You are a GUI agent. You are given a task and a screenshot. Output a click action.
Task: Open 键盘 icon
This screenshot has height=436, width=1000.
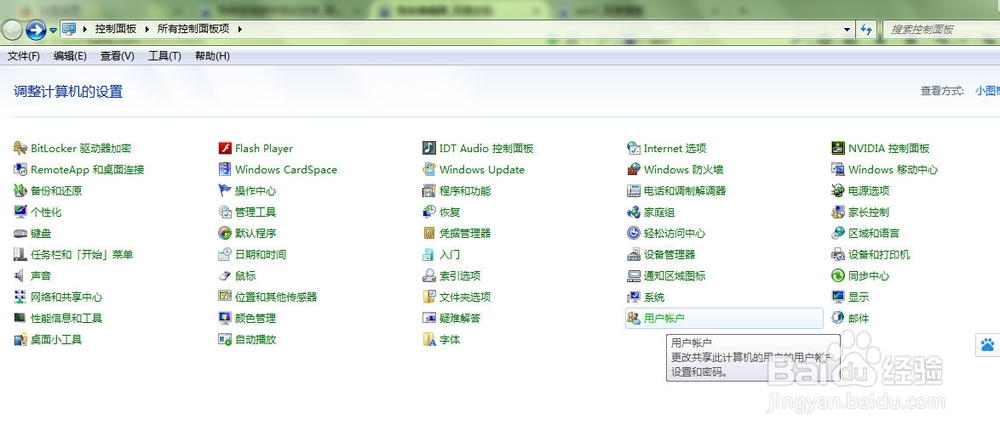(20, 233)
